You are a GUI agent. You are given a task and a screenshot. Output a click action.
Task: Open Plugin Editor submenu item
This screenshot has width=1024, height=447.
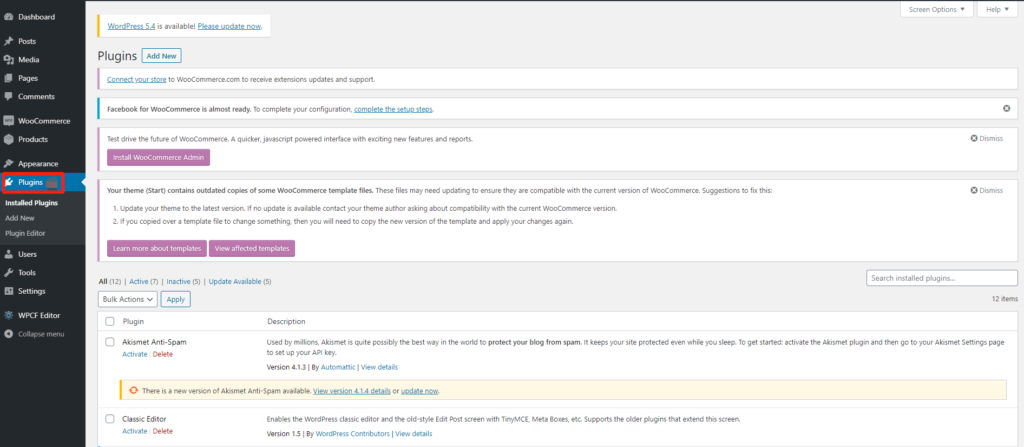[25, 233]
